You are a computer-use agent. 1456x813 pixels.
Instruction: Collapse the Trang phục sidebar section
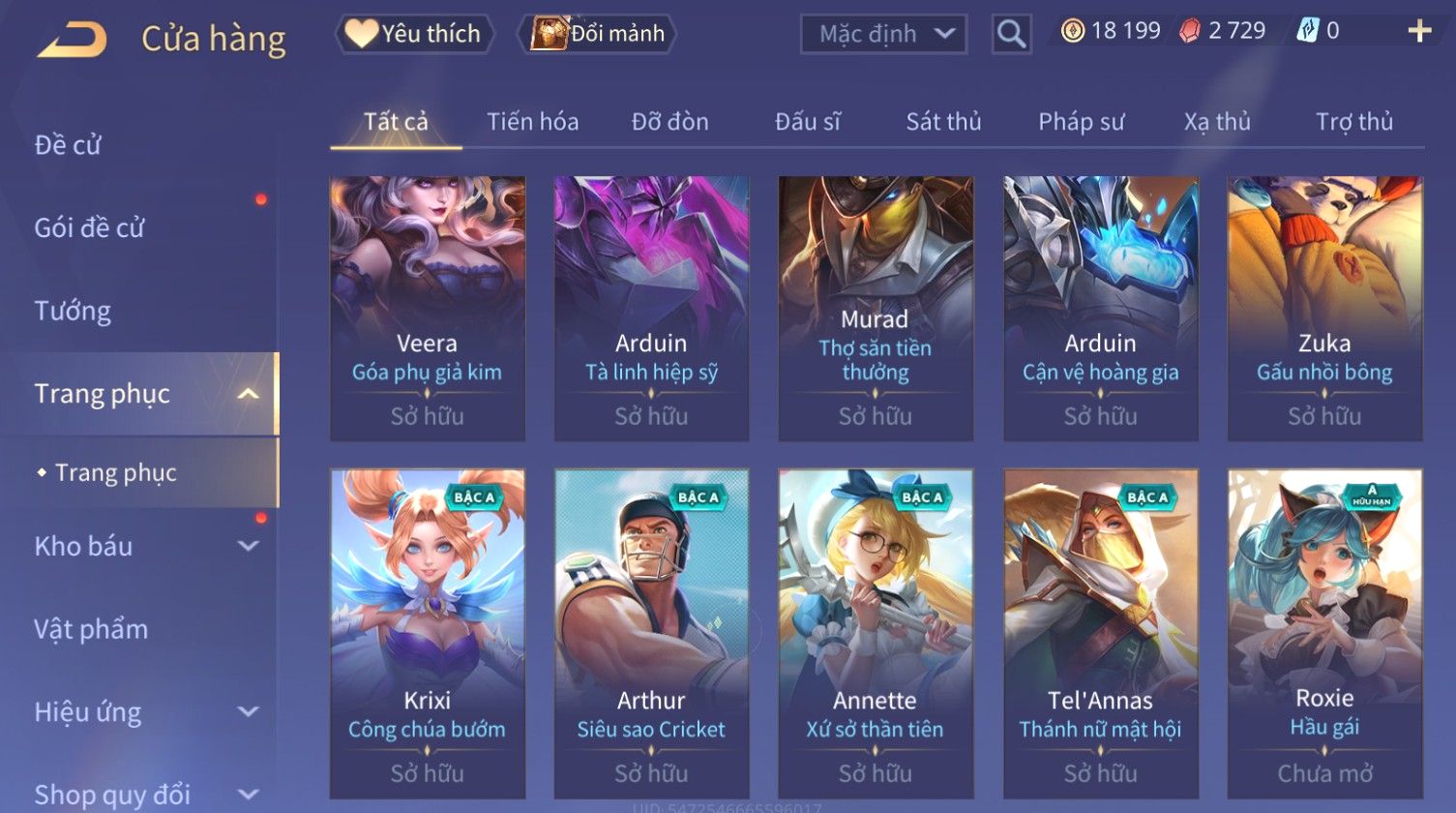pos(249,394)
